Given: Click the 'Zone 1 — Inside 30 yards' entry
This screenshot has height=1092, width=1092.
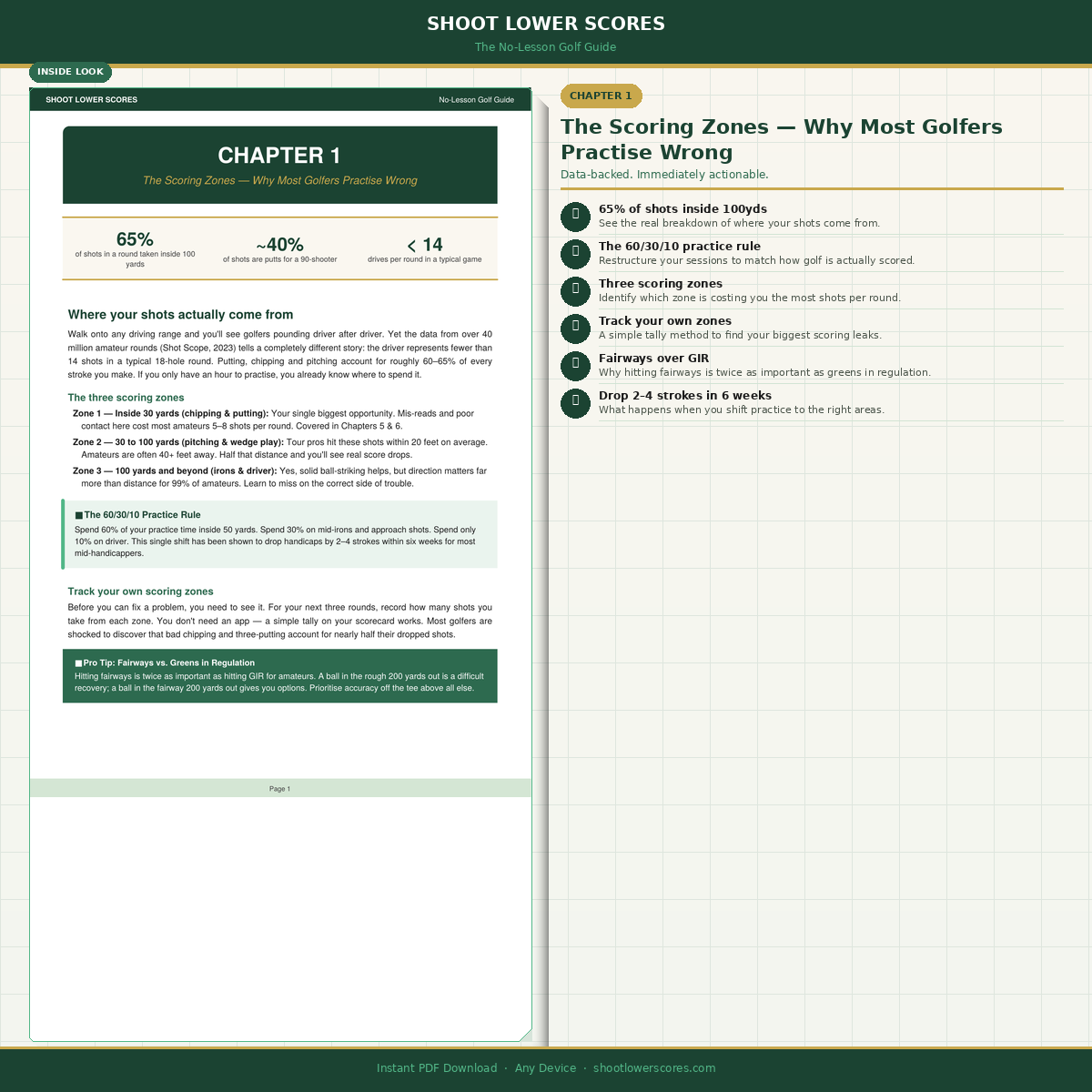Looking at the screenshot, I should pyautogui.click(x=280, y=420).
